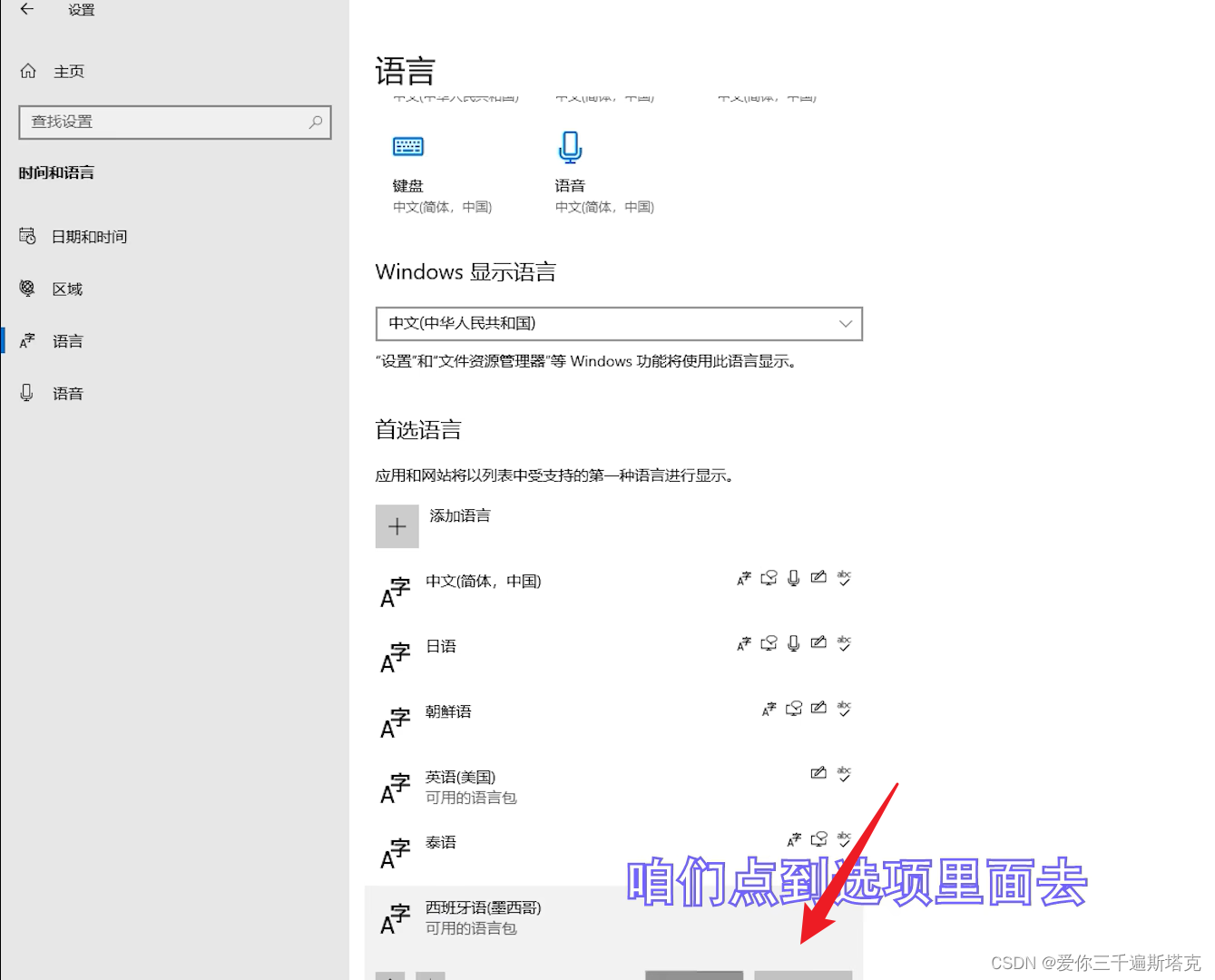Image resolution: width=1215 pixels, height=980 pixels.
Task: Click the Windows 显示语言 heading
Action: [465, 272]
